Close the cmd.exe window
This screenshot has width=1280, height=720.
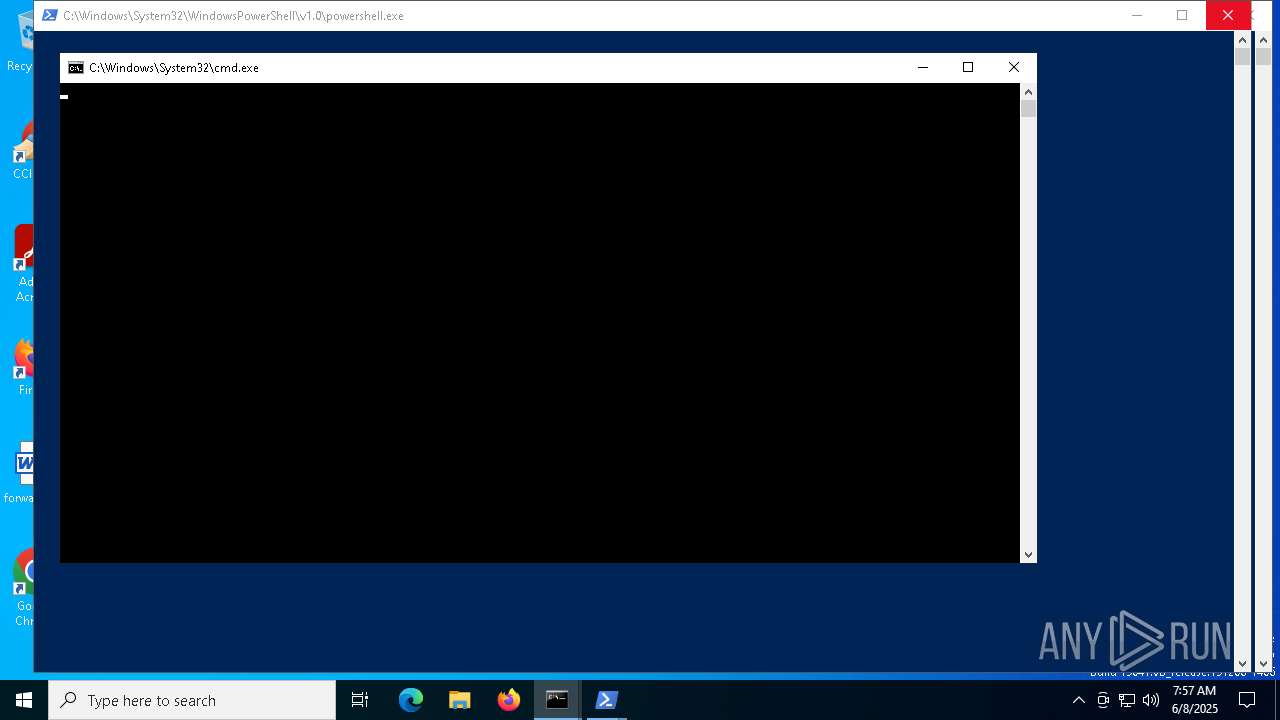click(1014, 67)
